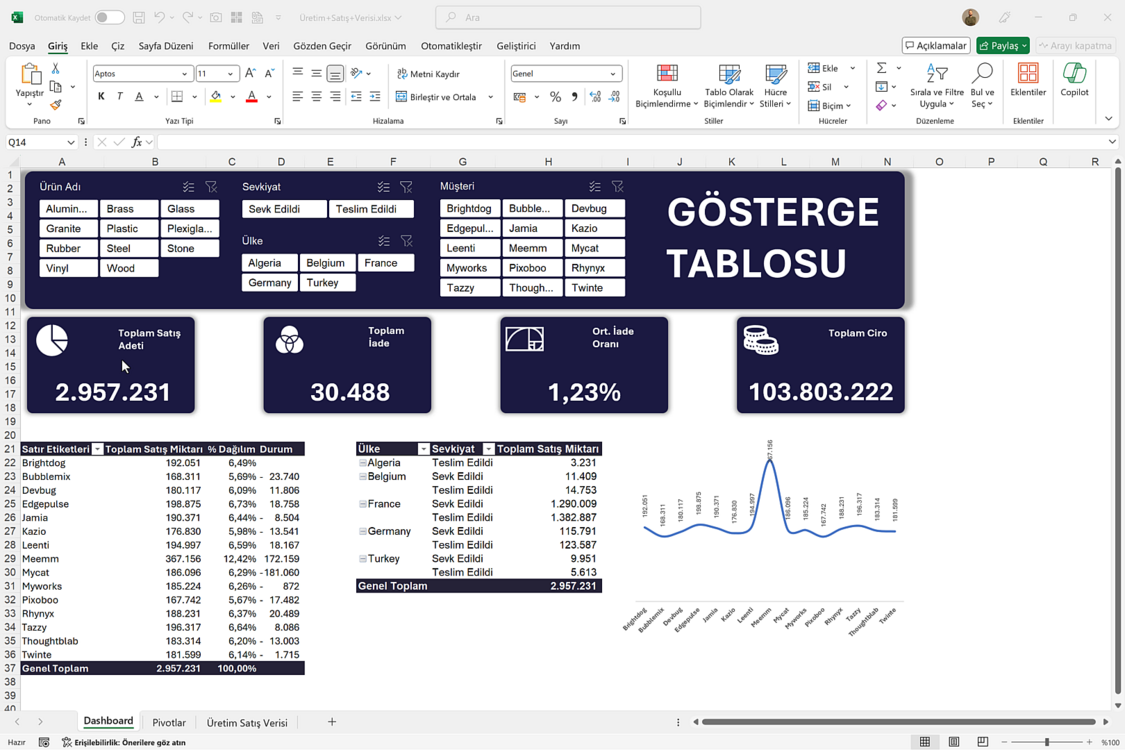Open the Görünüm ribbon tab

[x=385, y=46]
